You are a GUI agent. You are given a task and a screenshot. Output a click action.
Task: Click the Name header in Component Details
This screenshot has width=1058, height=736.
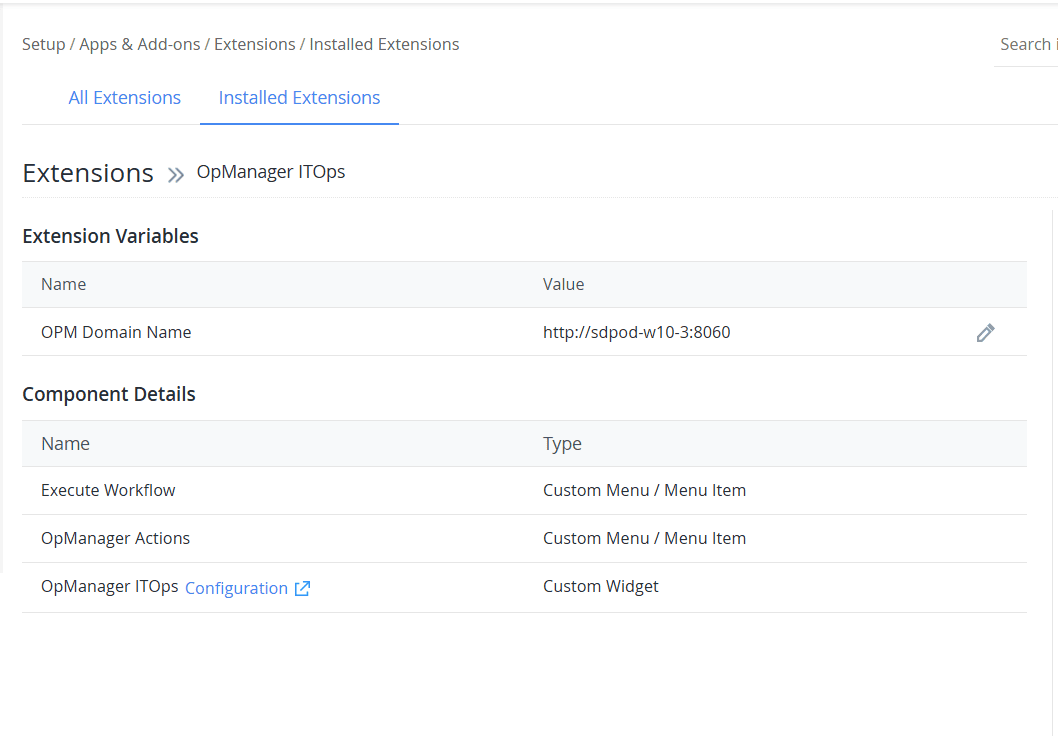65,444
